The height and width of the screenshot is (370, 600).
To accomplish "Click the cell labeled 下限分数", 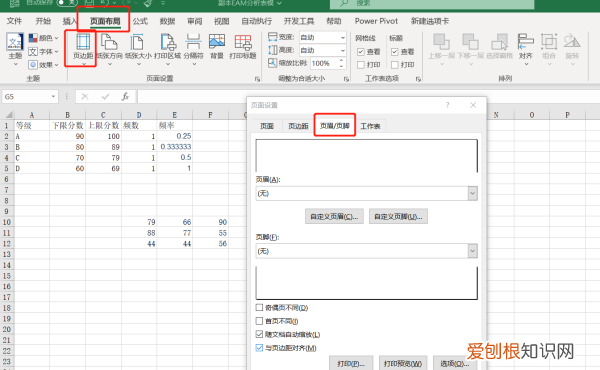I will (67, 125).
